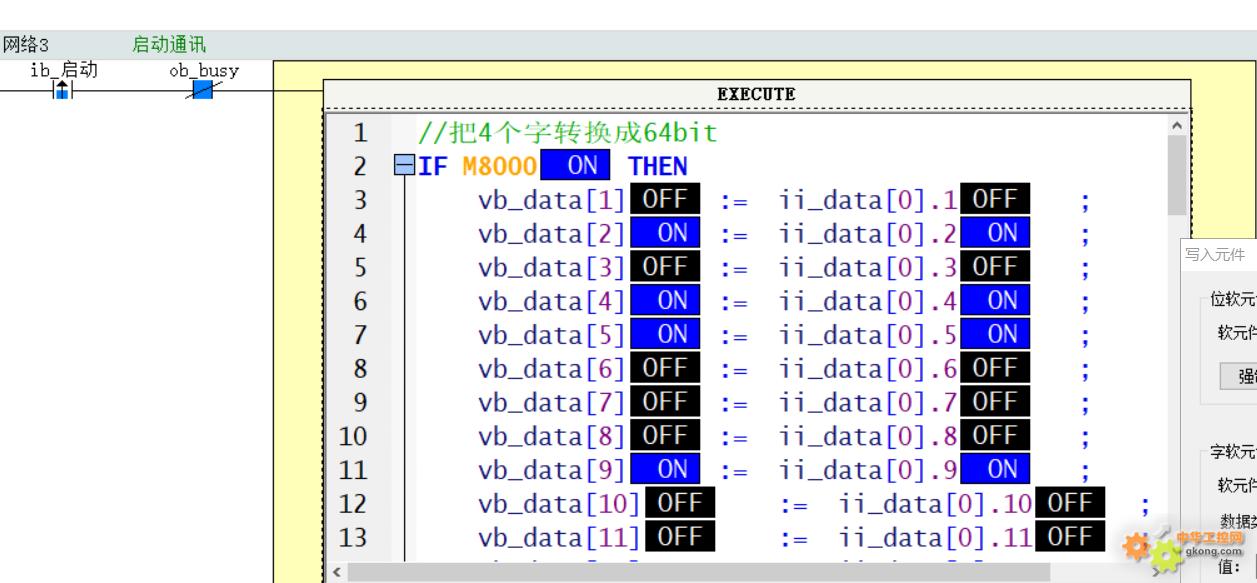Click the EXECUTE block header

756,94
